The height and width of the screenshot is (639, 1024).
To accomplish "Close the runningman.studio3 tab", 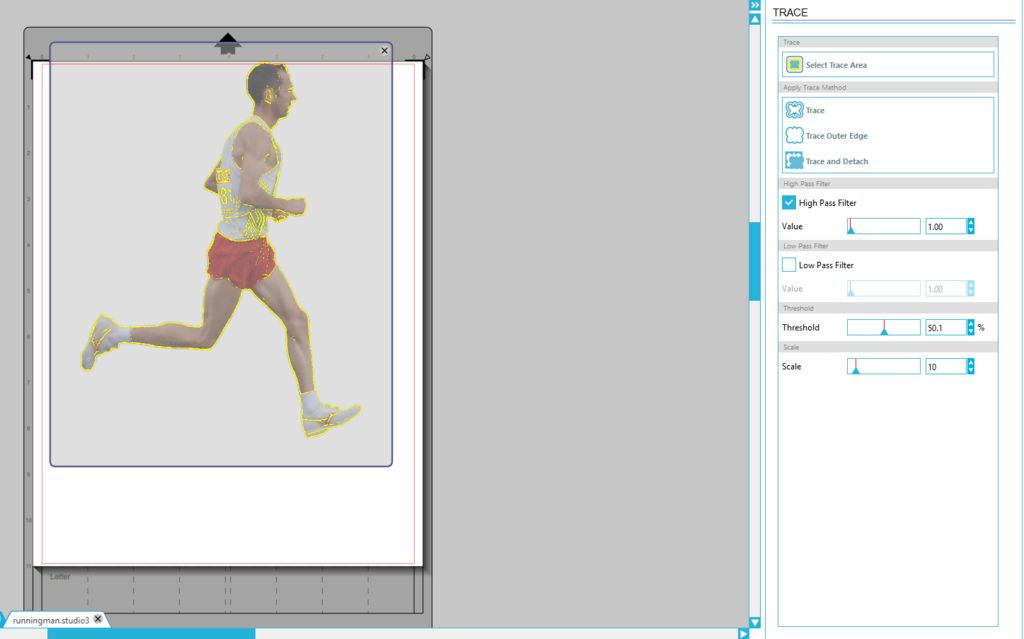I will pyautogui.click(x=98, y=620).
